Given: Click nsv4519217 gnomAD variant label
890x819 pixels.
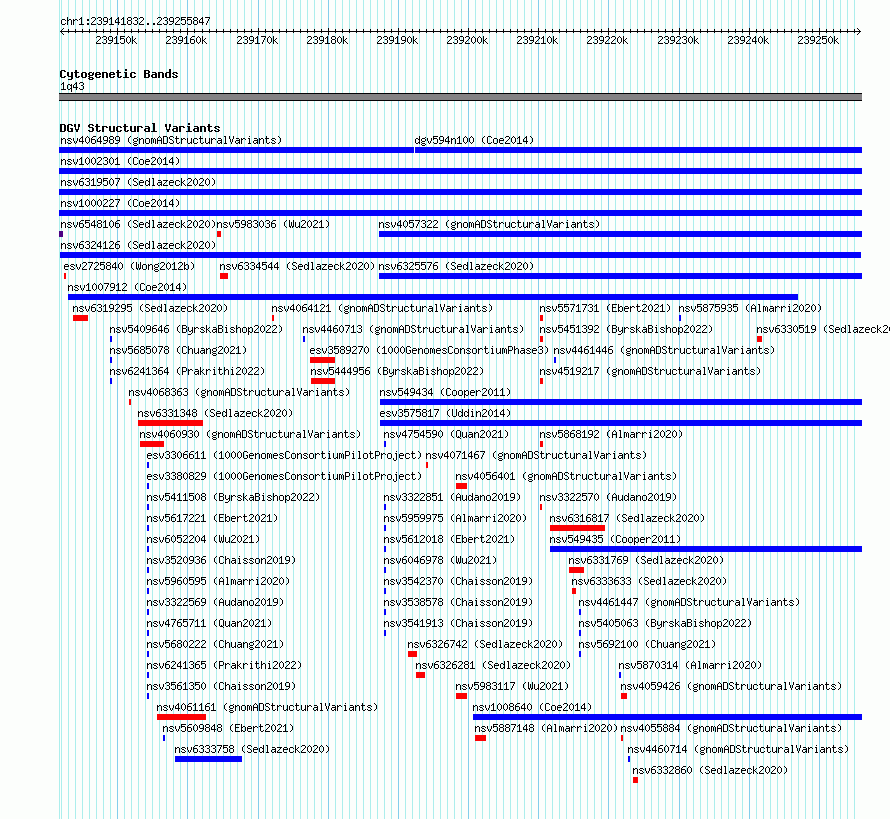Looking at the screenshot, I should pyautogui.click(x=650, y=371).
